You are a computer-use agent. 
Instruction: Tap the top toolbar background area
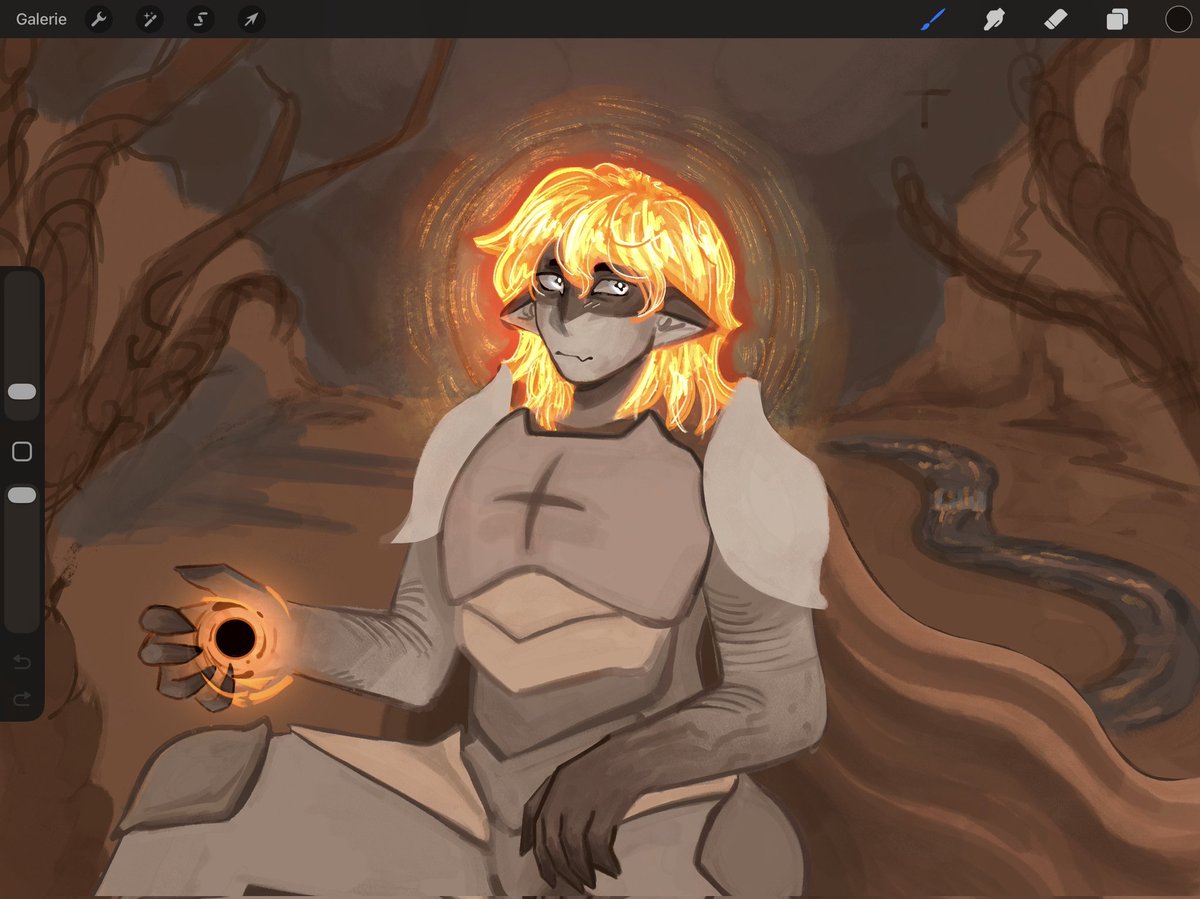click(600, 18)
